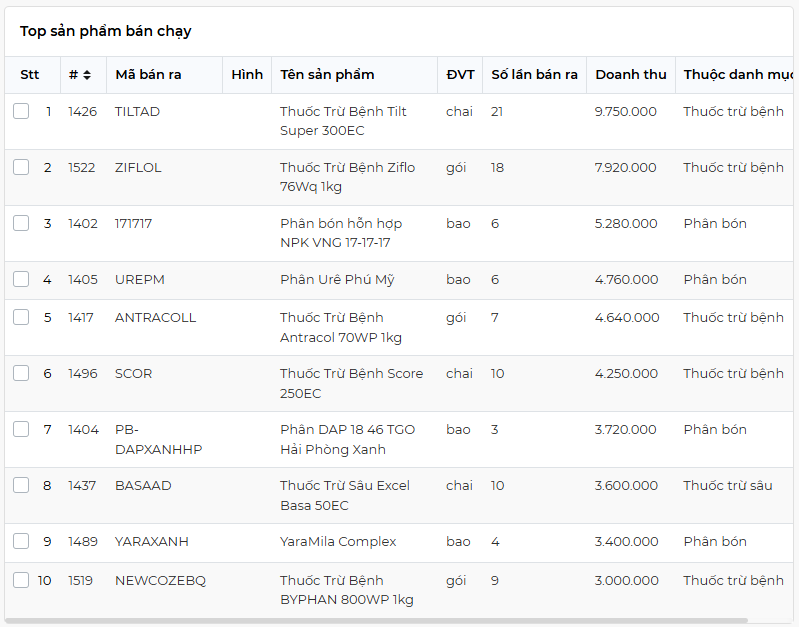The width and height of the screenshot is (799, 627).
Task: Select the ZIFLOL row checkbox
Action: point(21,167)
